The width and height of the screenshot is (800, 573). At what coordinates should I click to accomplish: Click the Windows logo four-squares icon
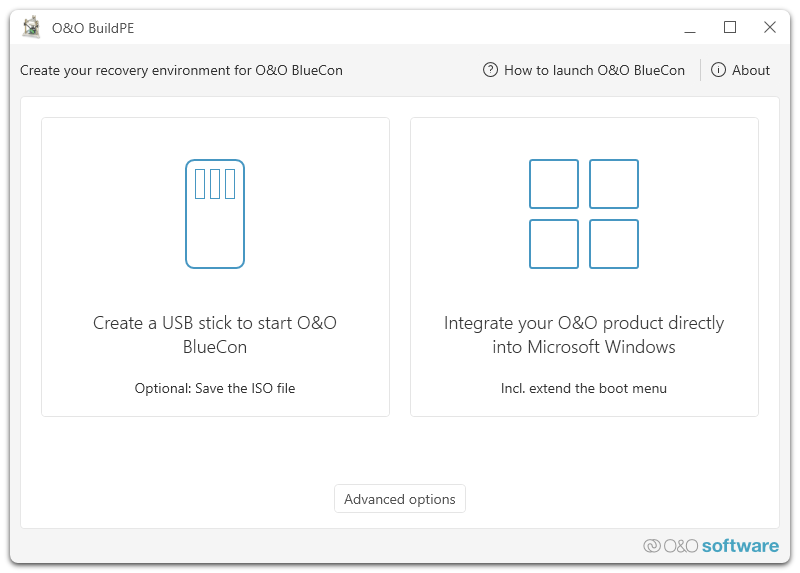(x=584, y=214)
